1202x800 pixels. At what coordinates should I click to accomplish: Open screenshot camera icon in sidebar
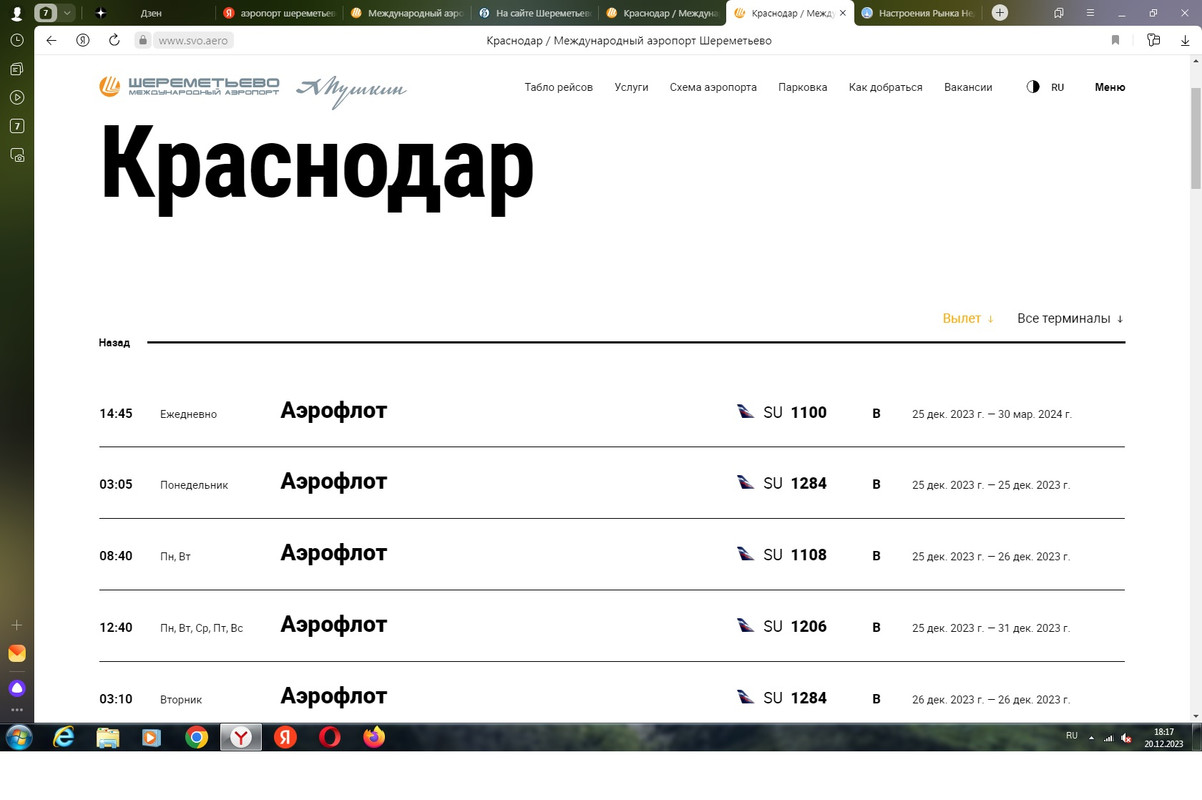pyautogui.click(x=16, y=155)
